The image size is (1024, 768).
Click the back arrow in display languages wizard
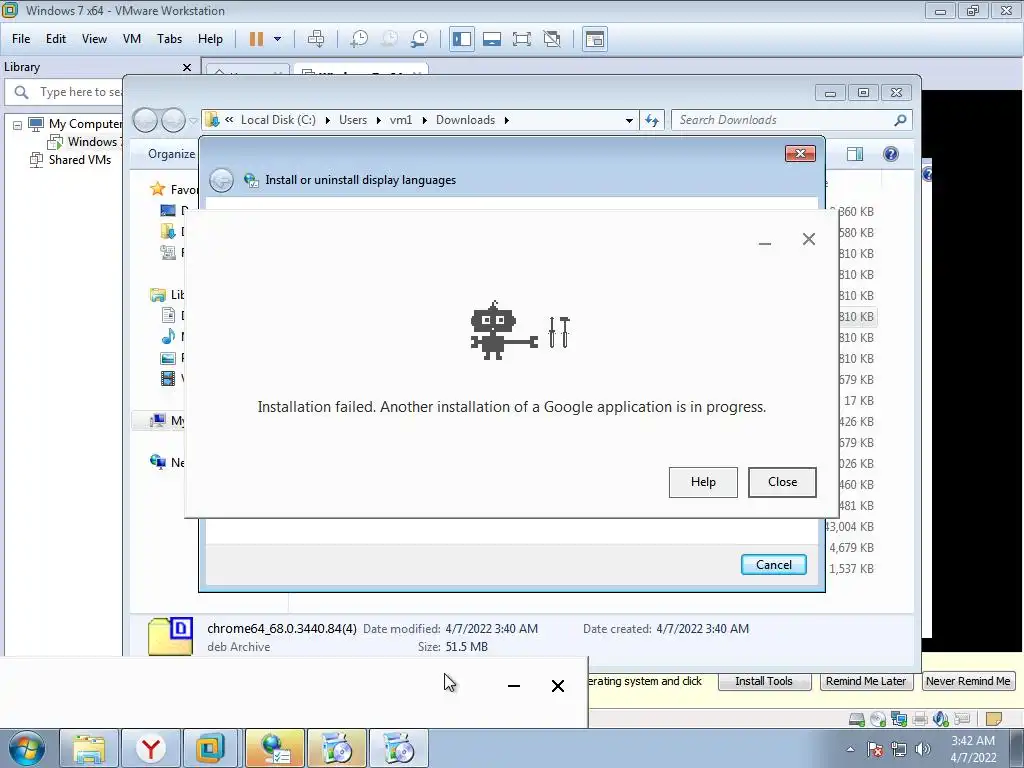point(221,180)
